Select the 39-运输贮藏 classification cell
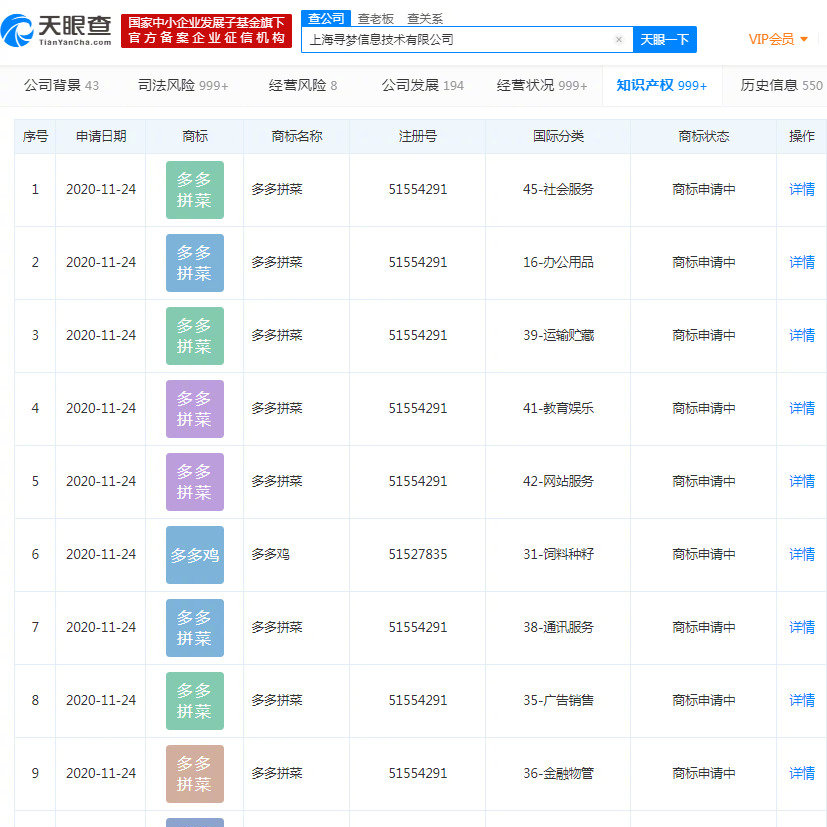 point(559,335)
